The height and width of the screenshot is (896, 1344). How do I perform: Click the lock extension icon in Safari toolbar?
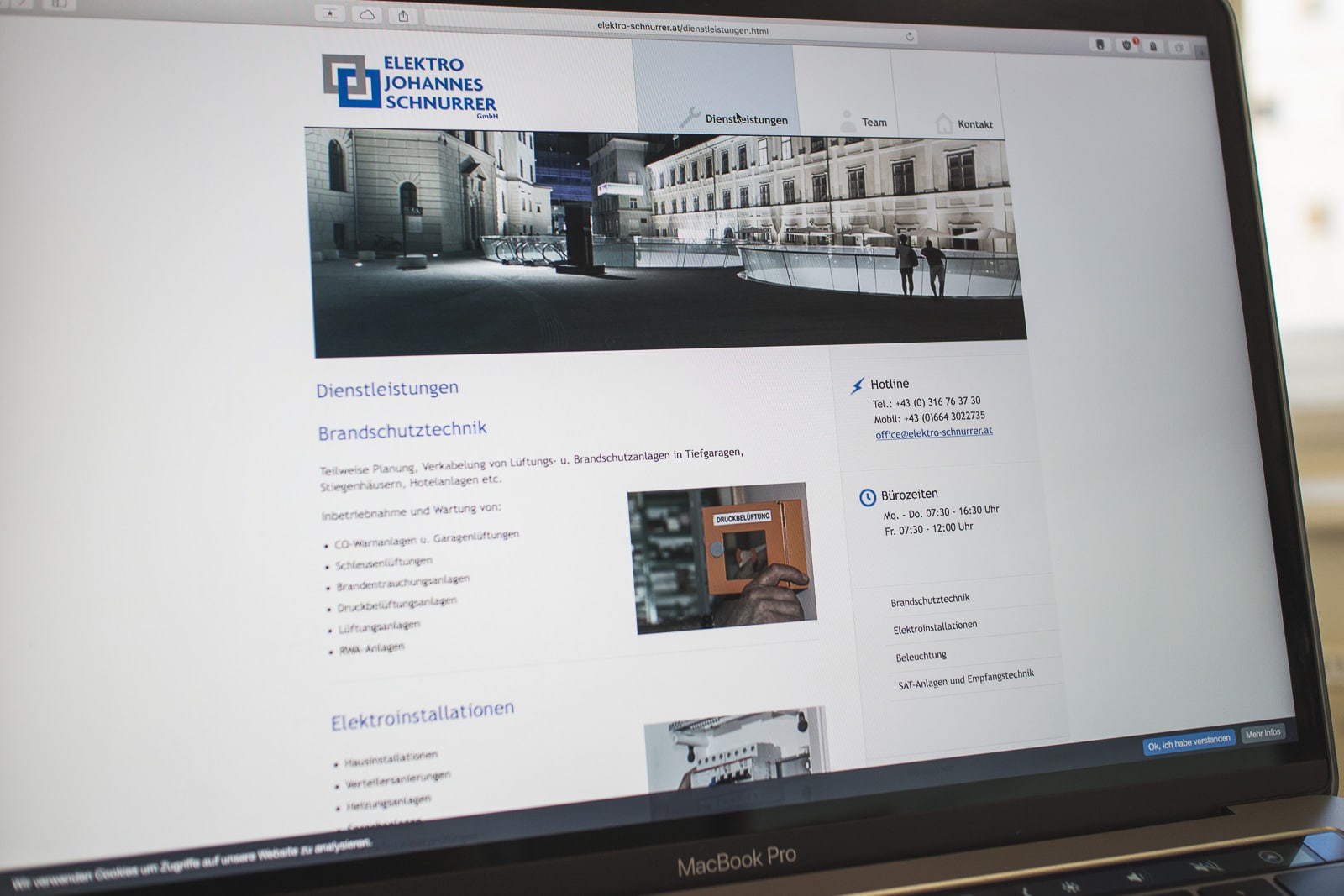[x=1153, y=46]
